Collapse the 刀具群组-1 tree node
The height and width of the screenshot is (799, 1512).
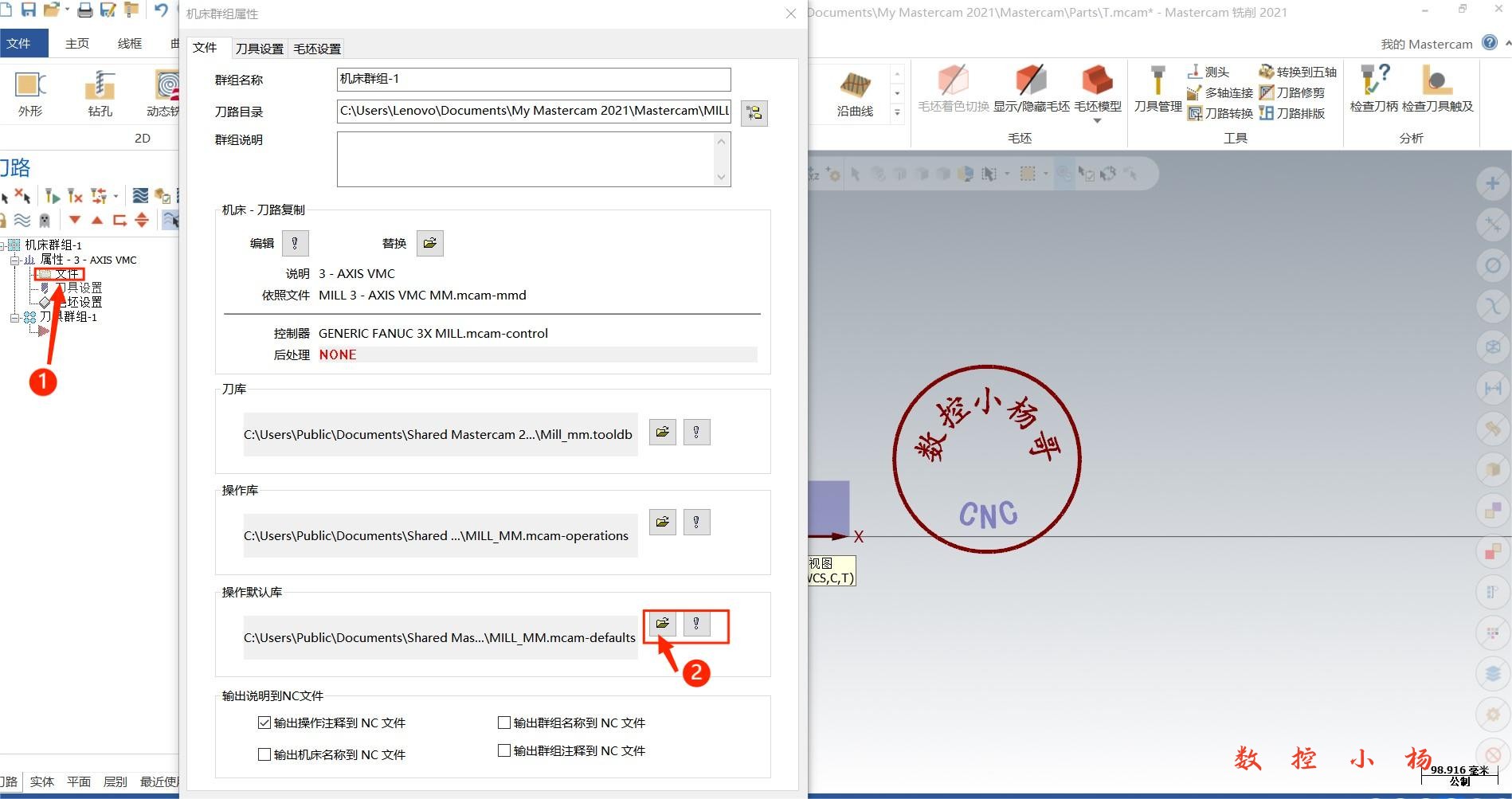point(14,317)
